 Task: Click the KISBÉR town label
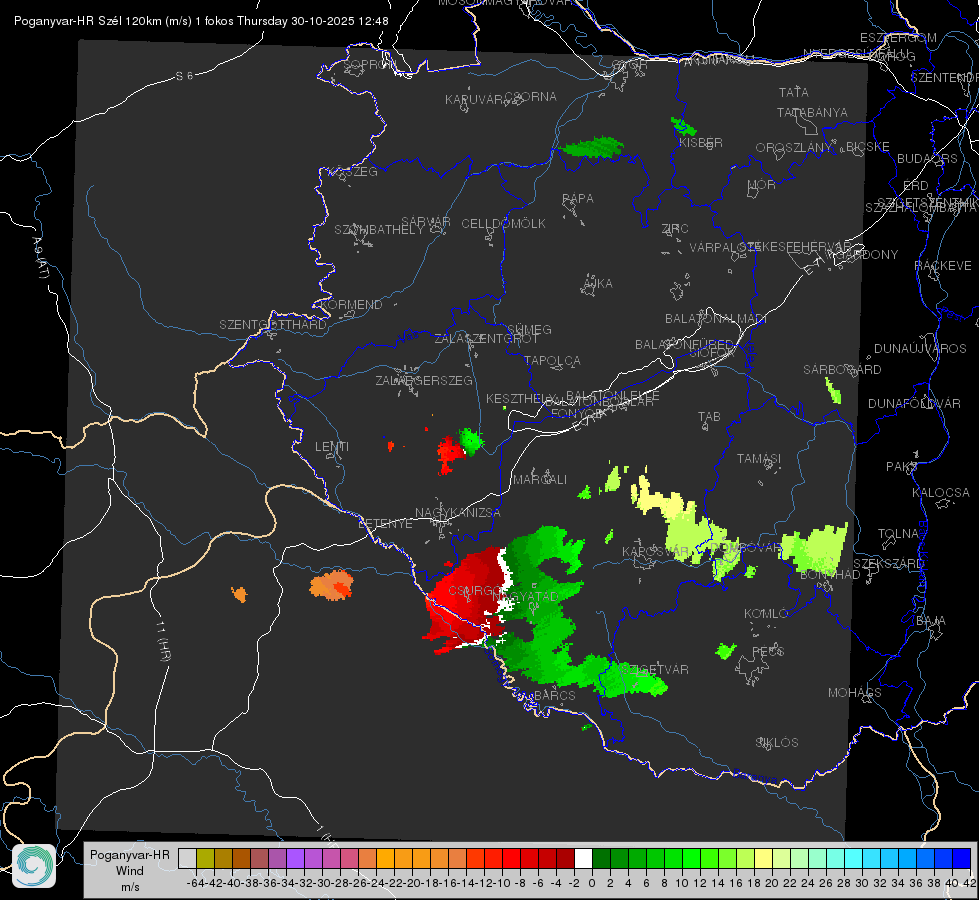tap(701, 142)
